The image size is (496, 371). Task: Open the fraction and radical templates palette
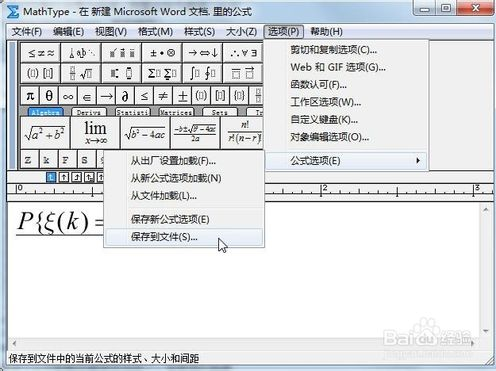coord(81,73)
